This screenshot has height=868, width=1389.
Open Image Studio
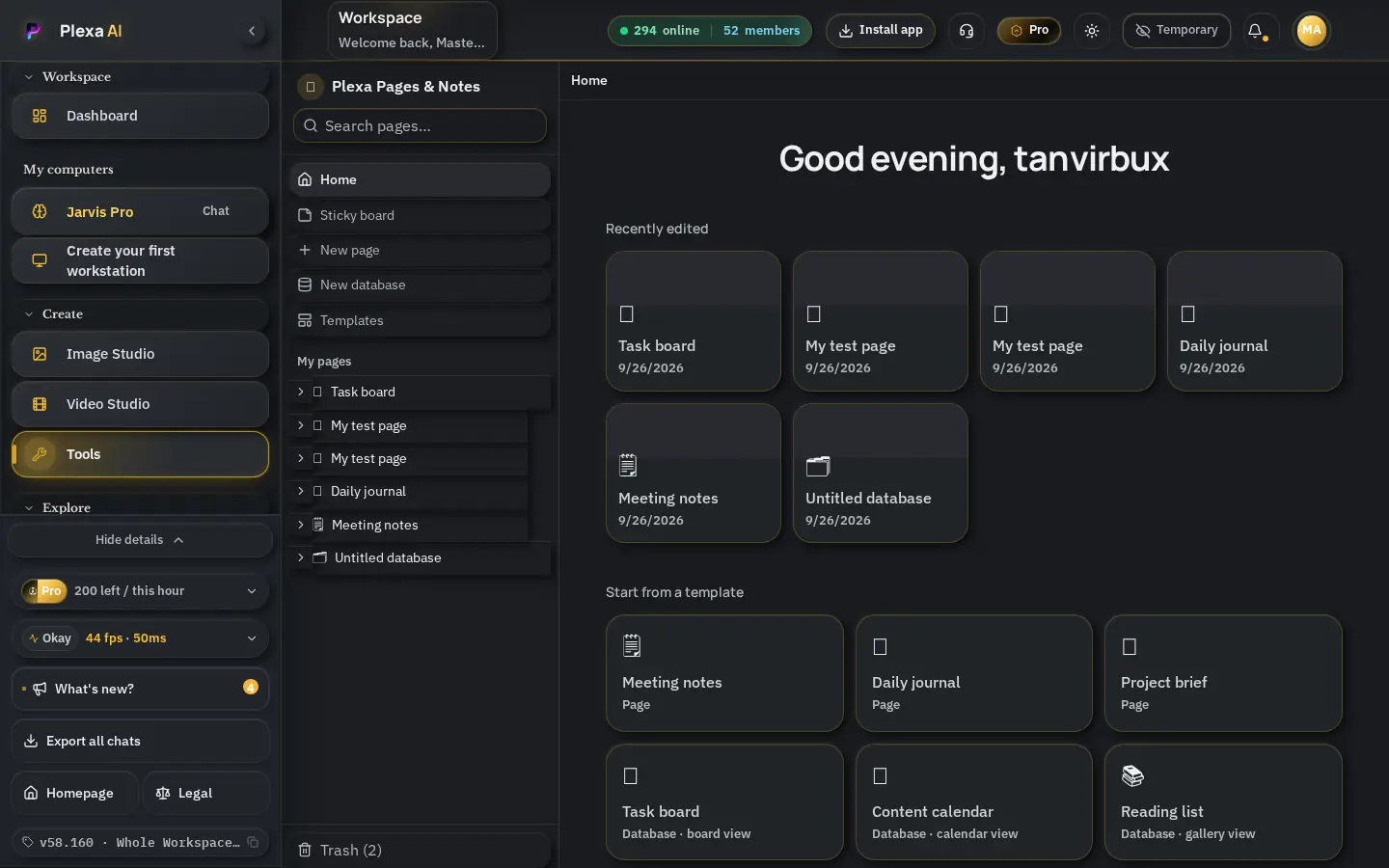tap(140, 354)
